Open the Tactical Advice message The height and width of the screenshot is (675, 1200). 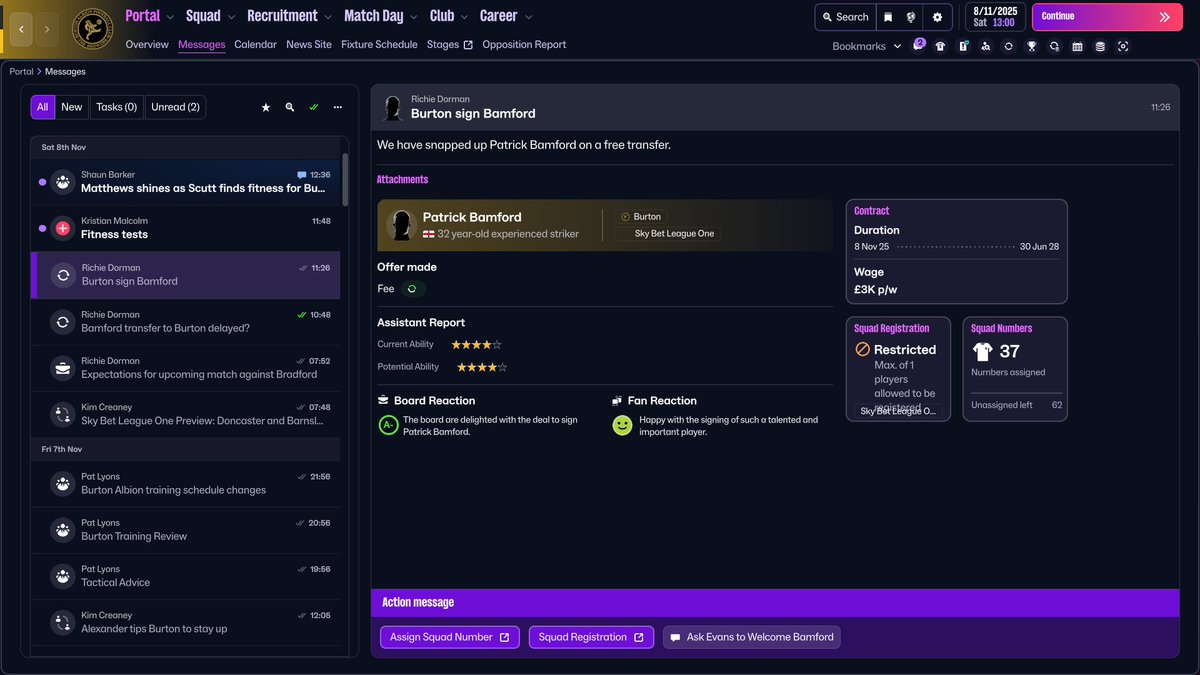point(186,576)
